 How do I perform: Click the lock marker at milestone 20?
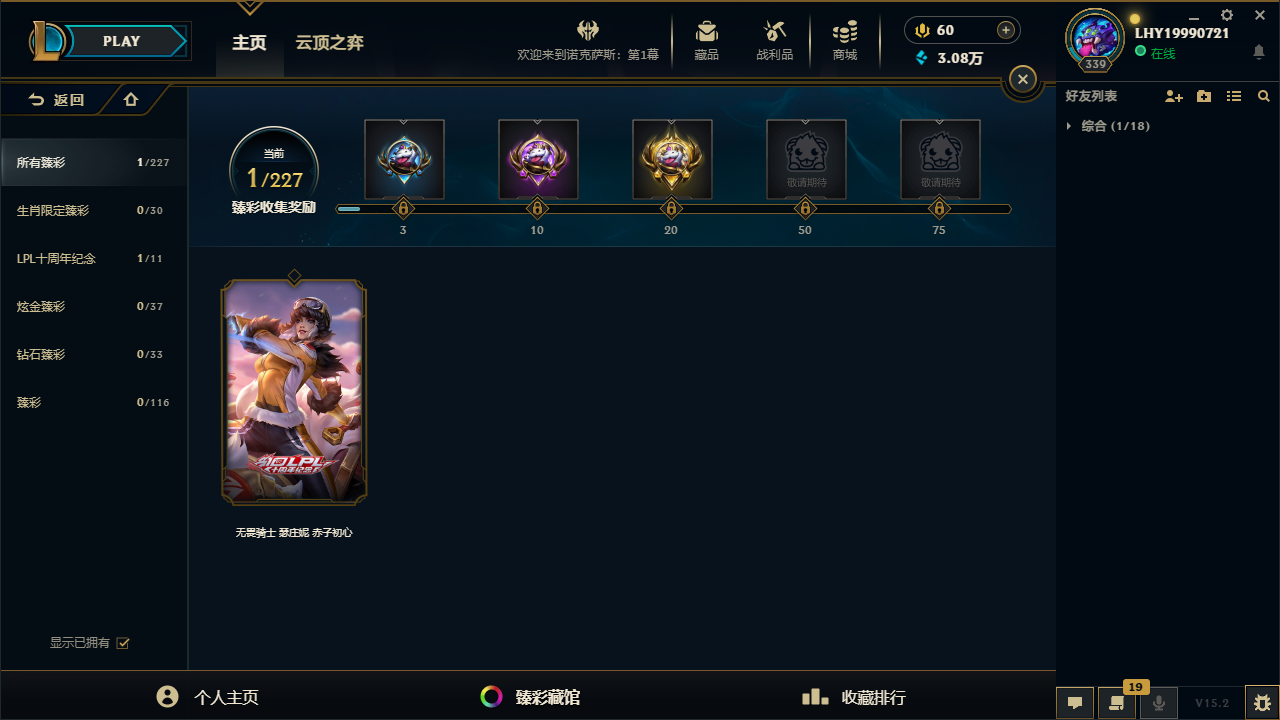click(x=671, y=209)
